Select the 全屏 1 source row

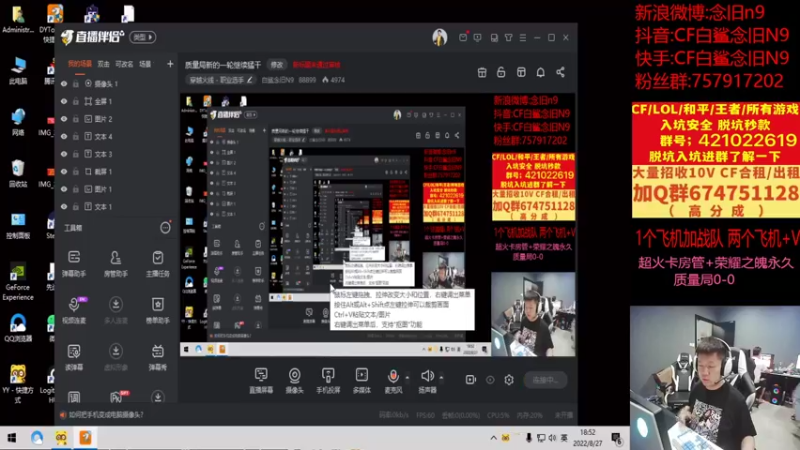[x=116, y=102]
